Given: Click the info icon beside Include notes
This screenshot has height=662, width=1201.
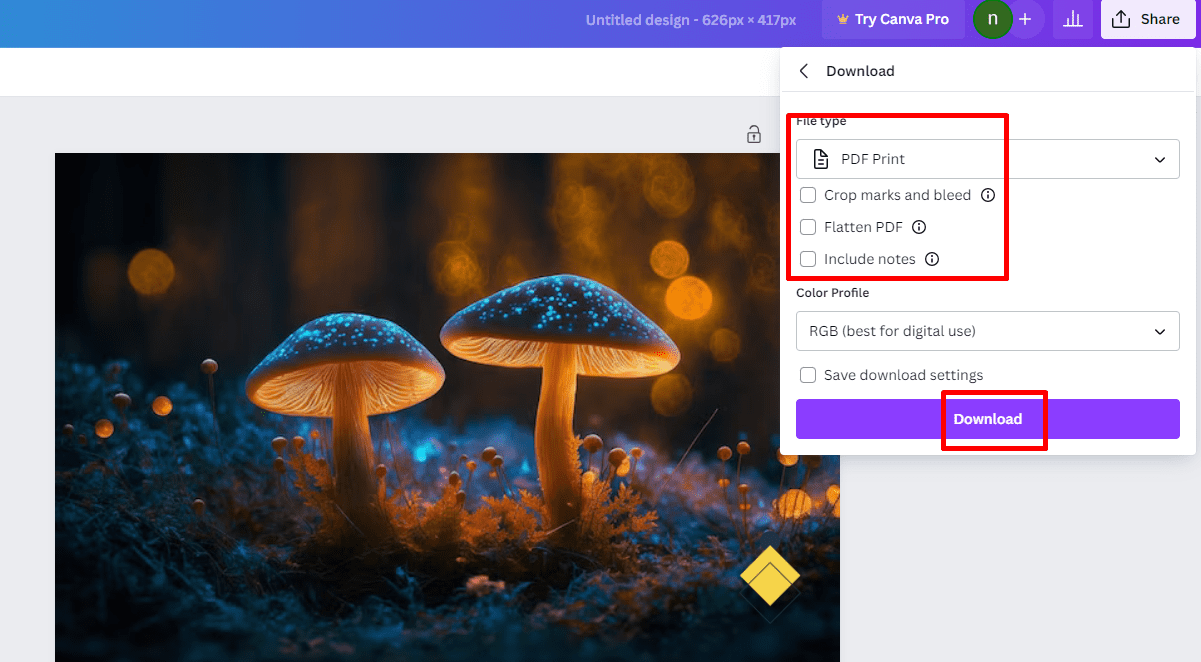Looking at the screenshot, I should click(x=931, y=259).
